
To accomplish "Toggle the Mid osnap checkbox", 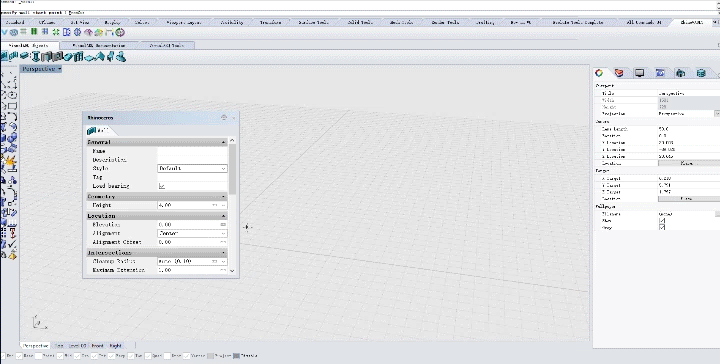I will [x=60, y=356].
